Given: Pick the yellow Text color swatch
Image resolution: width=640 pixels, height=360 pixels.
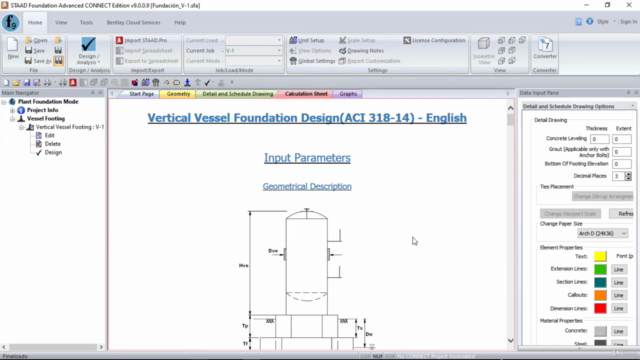Looking at the screenshot, I should [600, 256].
